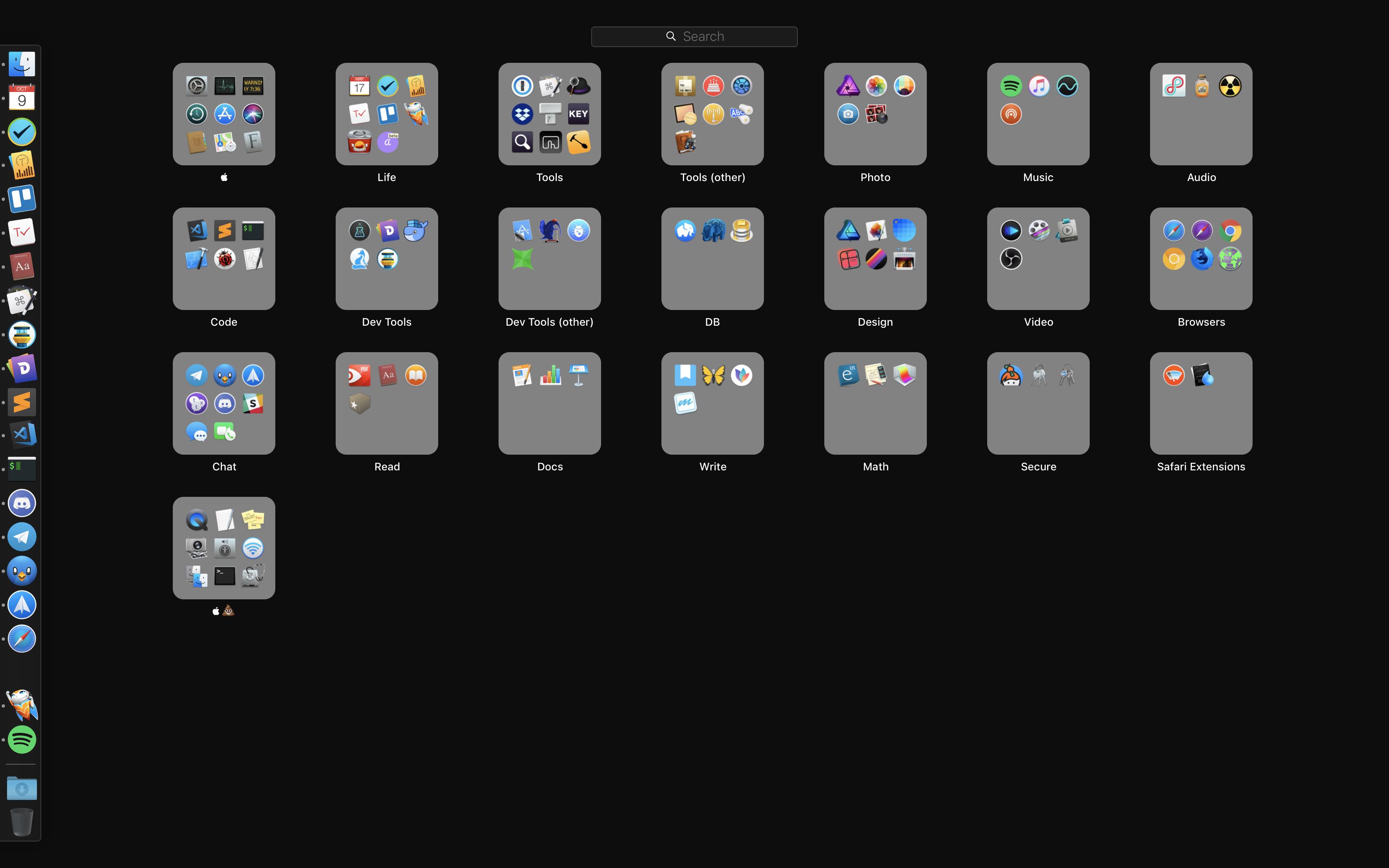
Task: Launch Visual Studio Code from the dock
Action: tap(22, 434)
